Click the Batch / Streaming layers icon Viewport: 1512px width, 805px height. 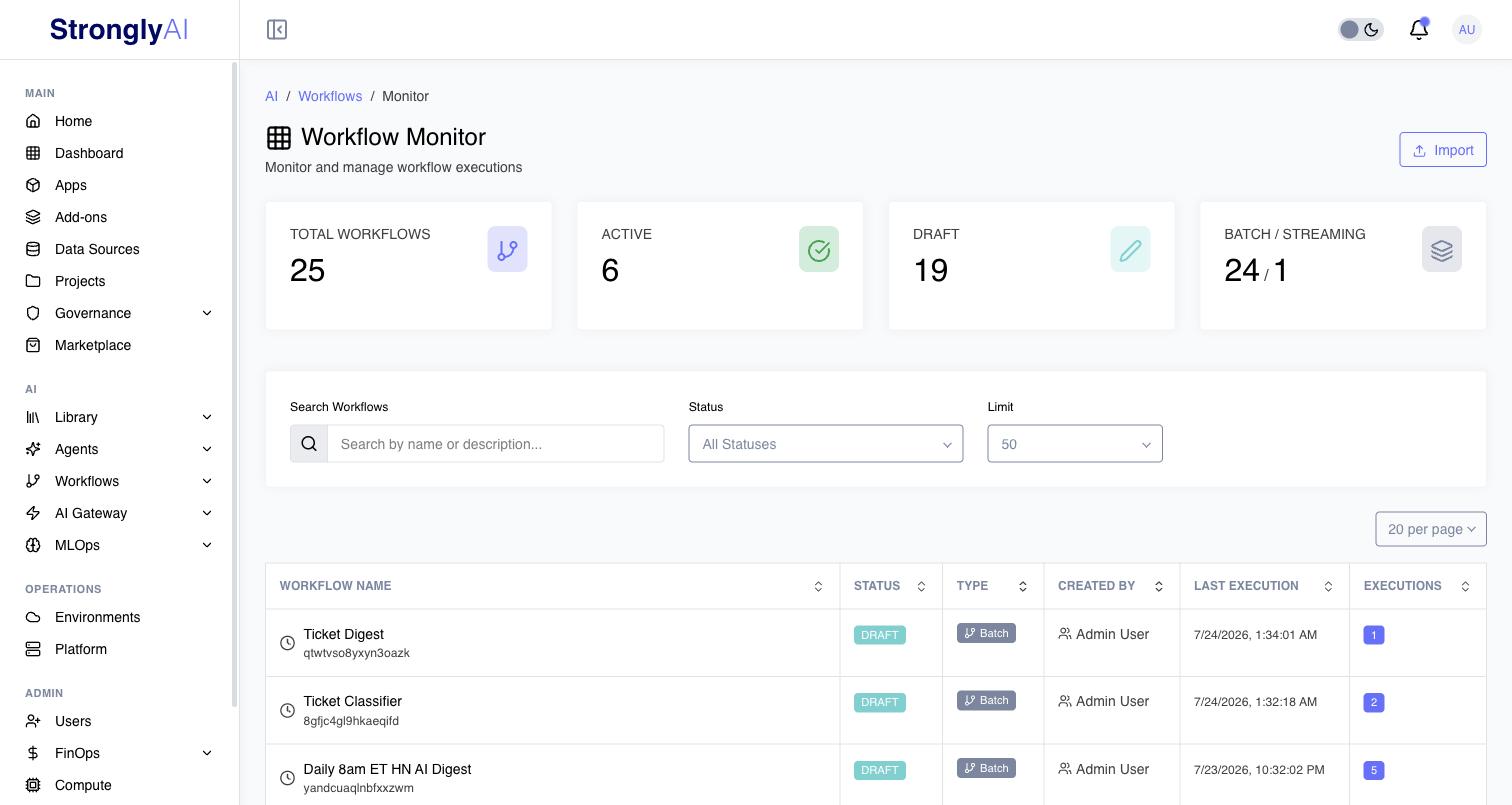(x=1442, y=249)
